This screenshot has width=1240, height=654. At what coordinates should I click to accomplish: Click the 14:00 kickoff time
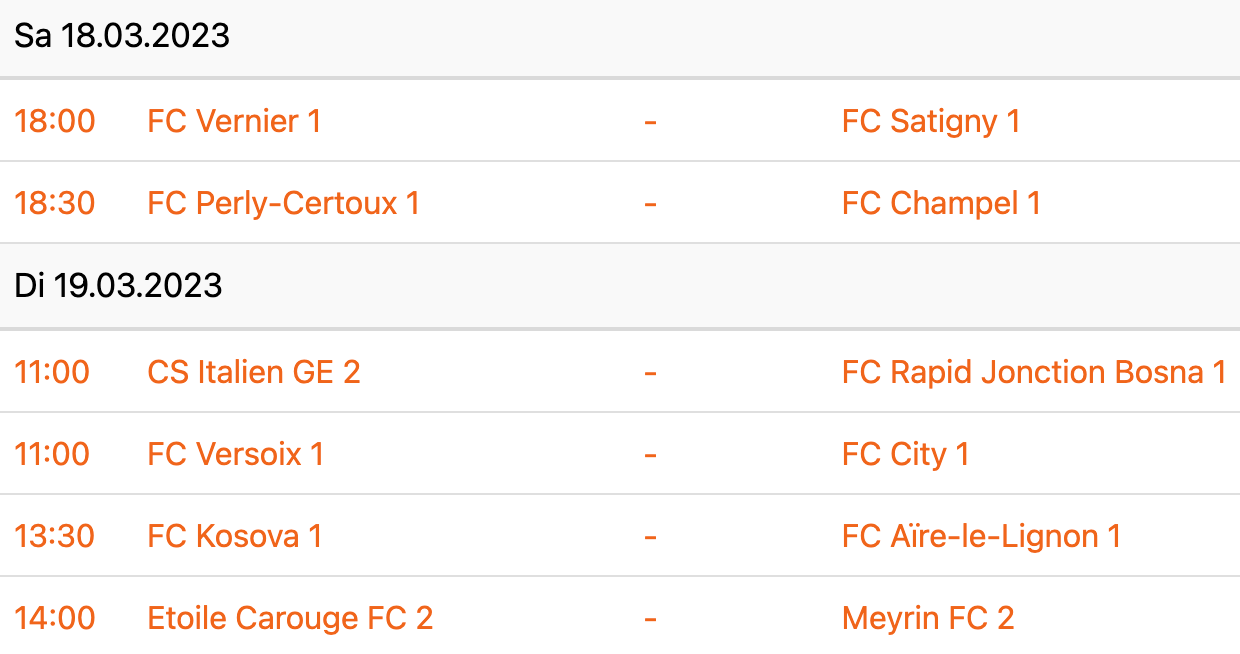coord(55,618)
